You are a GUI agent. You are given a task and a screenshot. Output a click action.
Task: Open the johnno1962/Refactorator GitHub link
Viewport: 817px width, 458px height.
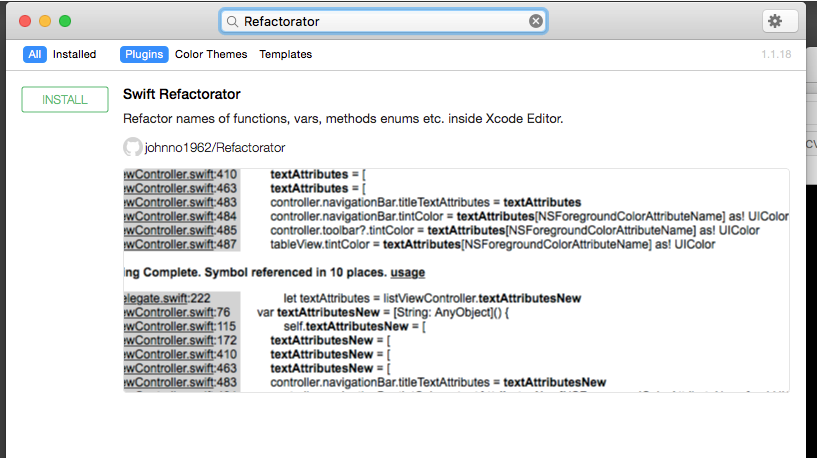pyautogui.click(x=215, y=148)
